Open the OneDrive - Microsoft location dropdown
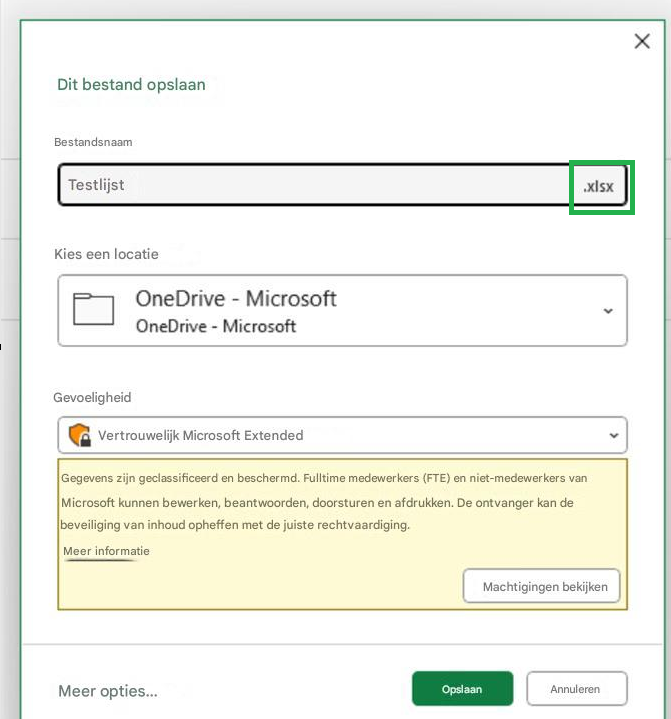Screen dimensions: 671x719 [x=342, y=310]
